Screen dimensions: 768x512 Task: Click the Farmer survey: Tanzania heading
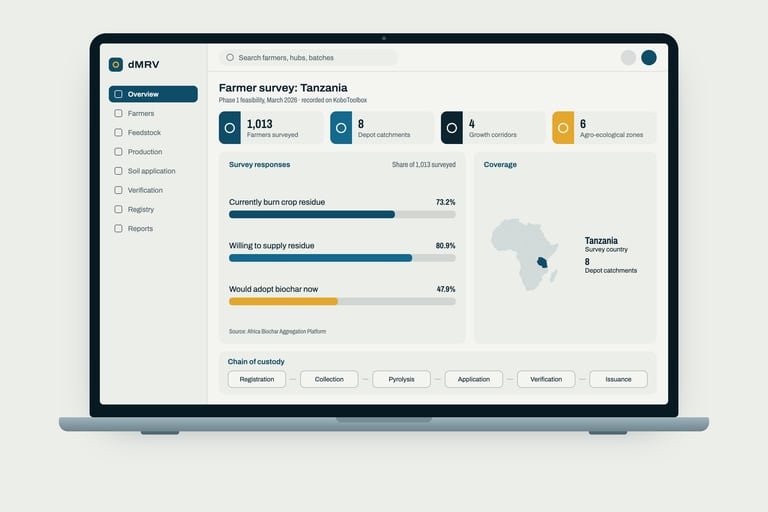click(283, 88)
